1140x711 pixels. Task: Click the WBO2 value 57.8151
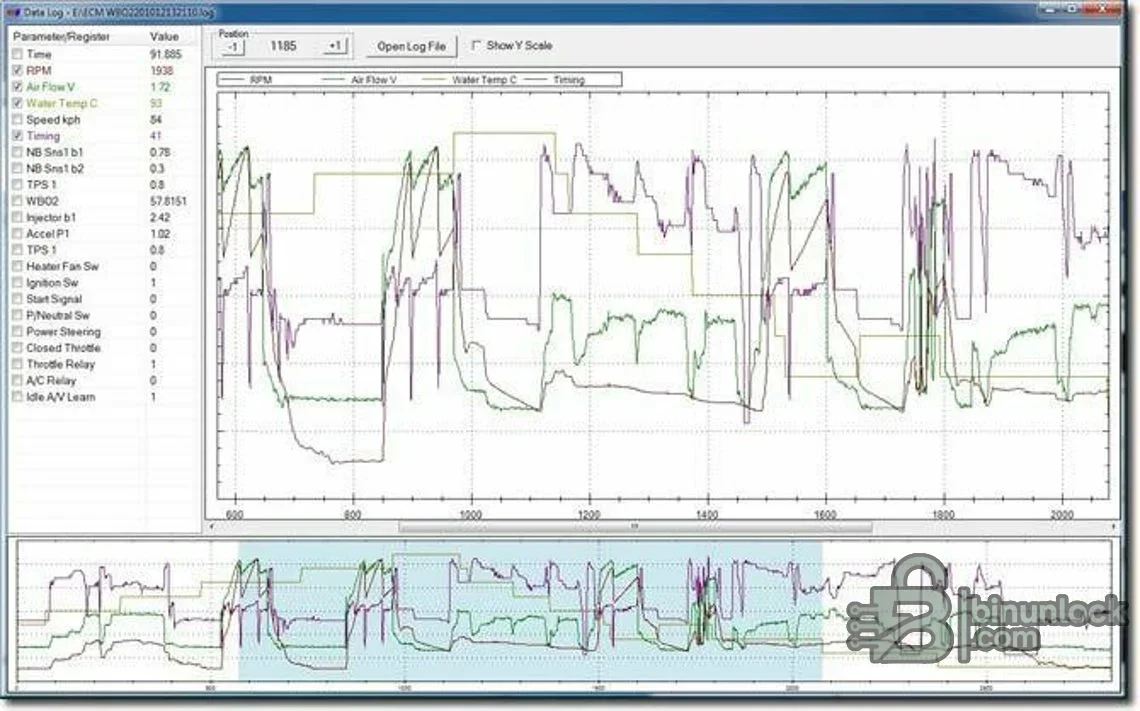168,201
